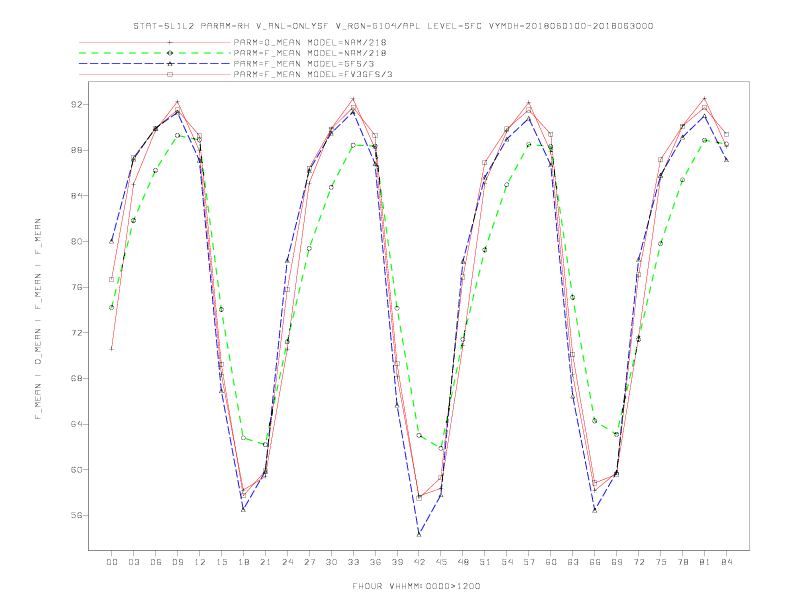Screen dimensions: 792x612
Task: Click x-axis tick label 03
Action: tap(133, 562)
